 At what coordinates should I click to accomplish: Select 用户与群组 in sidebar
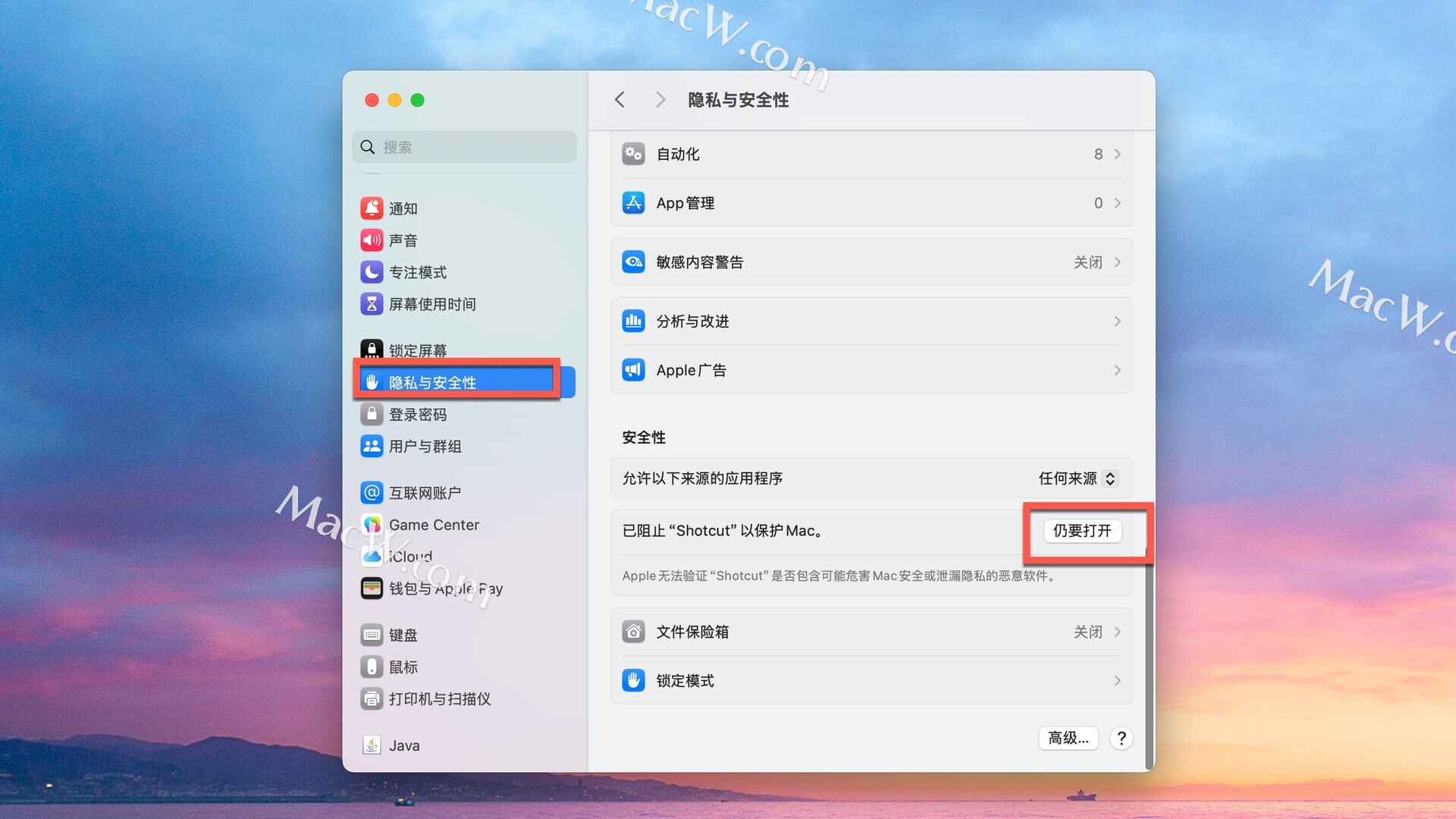[425, 447]
